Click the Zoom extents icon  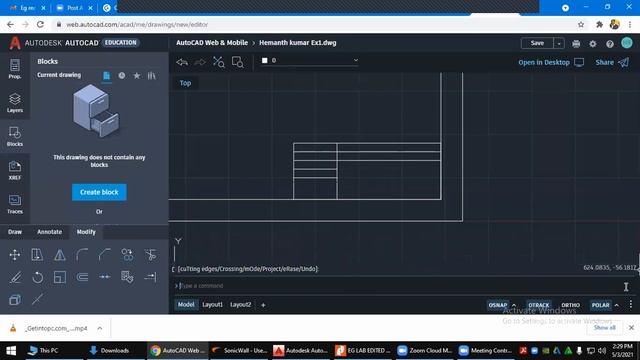point(218,62)
